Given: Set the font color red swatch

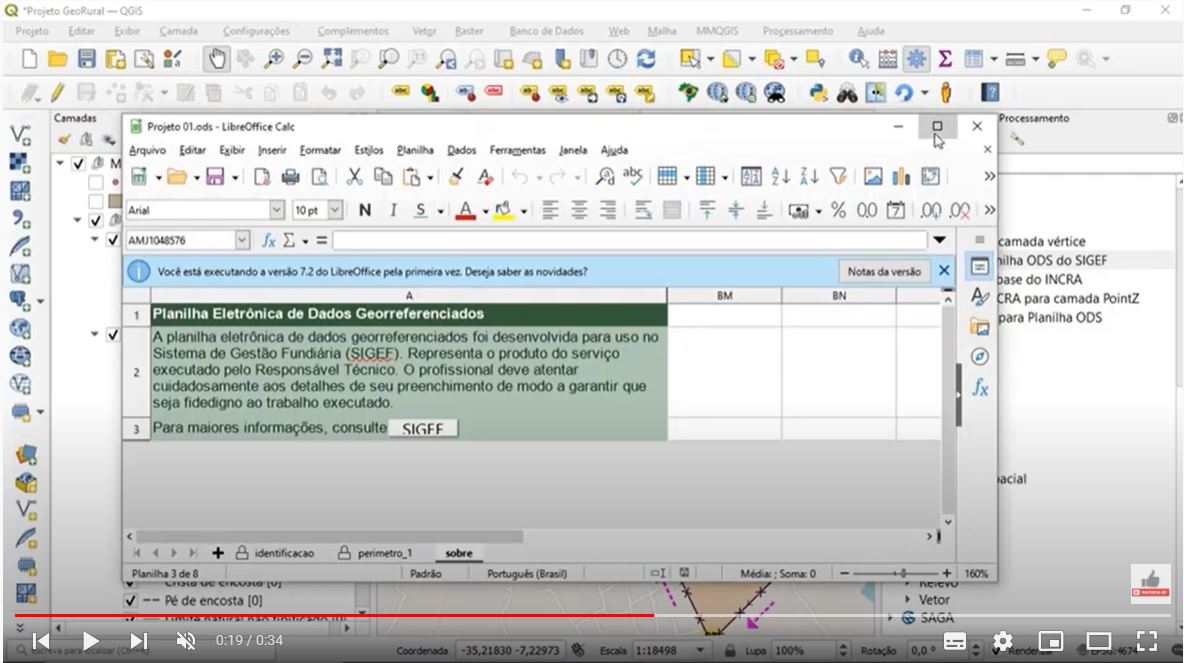Looking at the screenshot, I should coord(465,211).
